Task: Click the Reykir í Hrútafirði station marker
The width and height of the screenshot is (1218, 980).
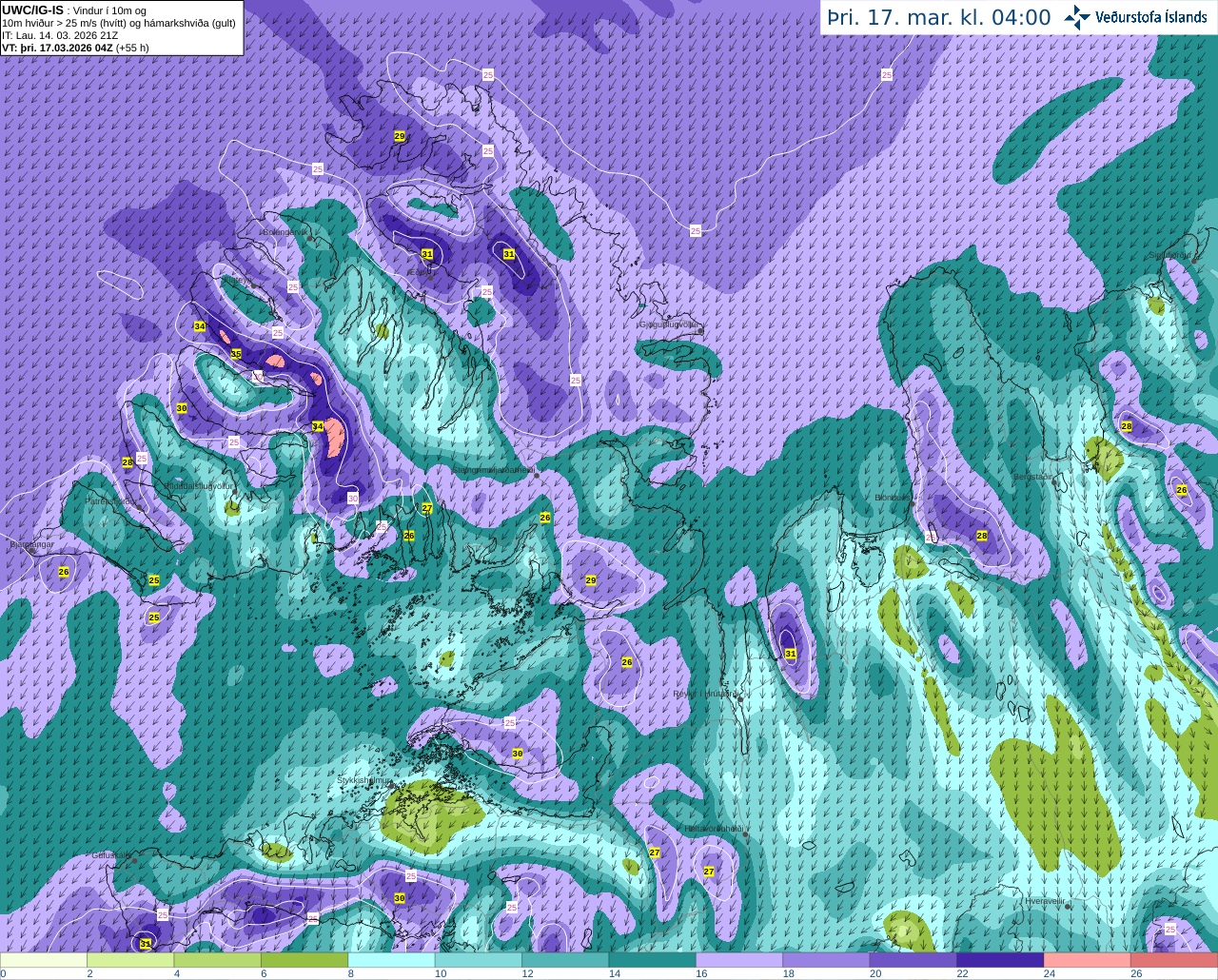Action: coord(740,698)
